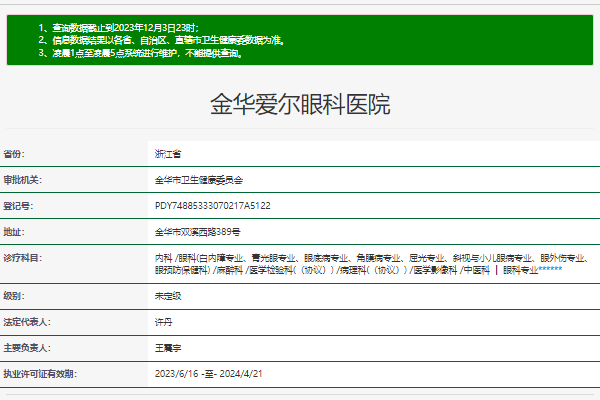Click legal representative name 许丹
This screenshot has height=400, width=600.
click(x=164, y=322)
